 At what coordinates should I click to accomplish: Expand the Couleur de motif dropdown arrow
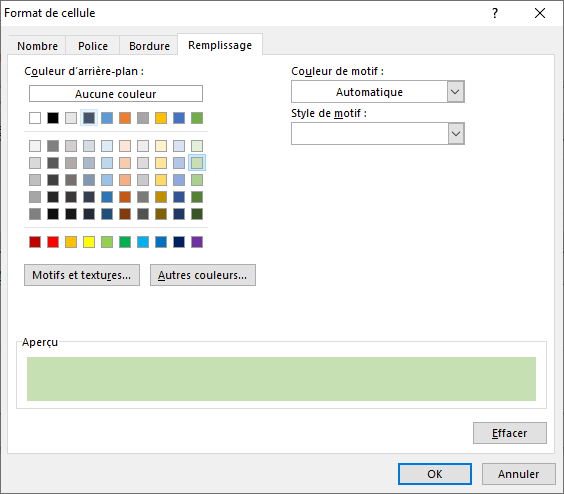pos(455,92)
